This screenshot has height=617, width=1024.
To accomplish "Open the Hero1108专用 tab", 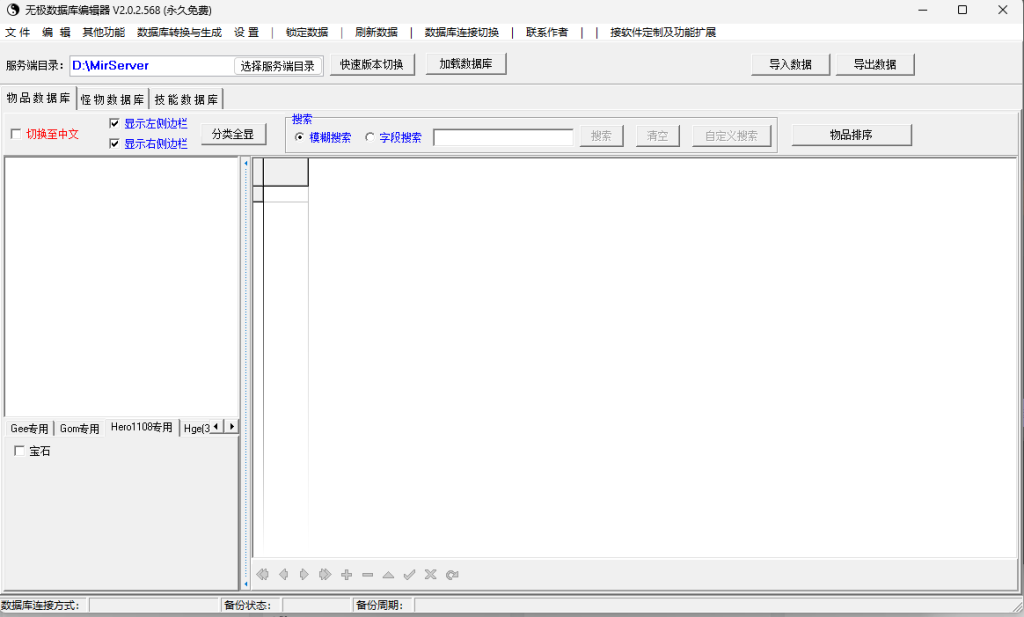I will click(x=141, y=427).
